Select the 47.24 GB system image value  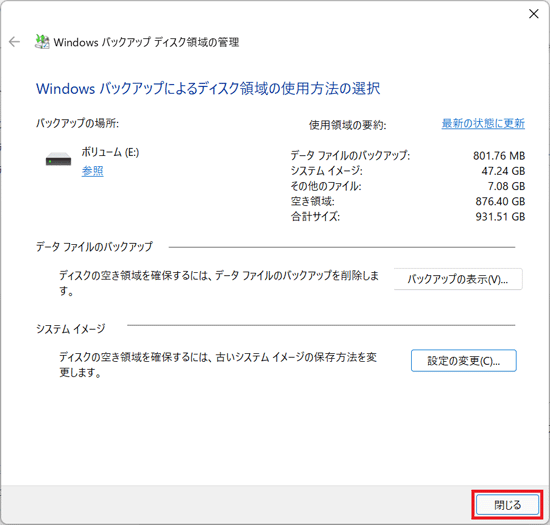point(503,171)
